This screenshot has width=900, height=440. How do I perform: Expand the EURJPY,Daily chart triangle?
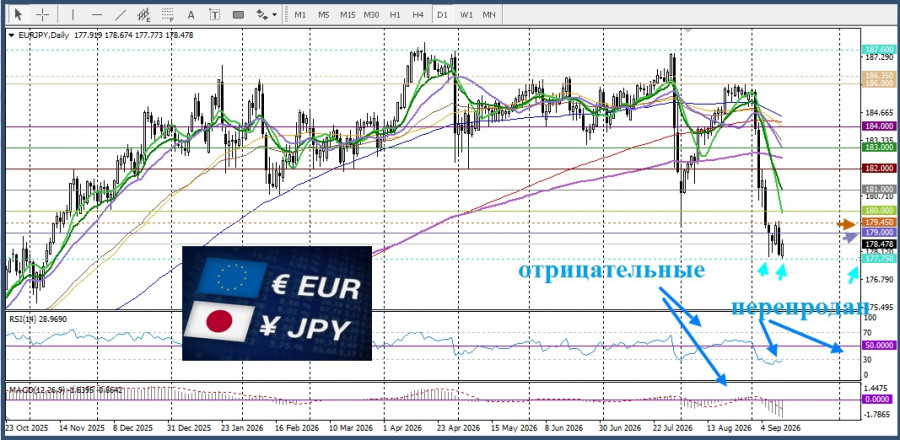(x=11, y=36)
